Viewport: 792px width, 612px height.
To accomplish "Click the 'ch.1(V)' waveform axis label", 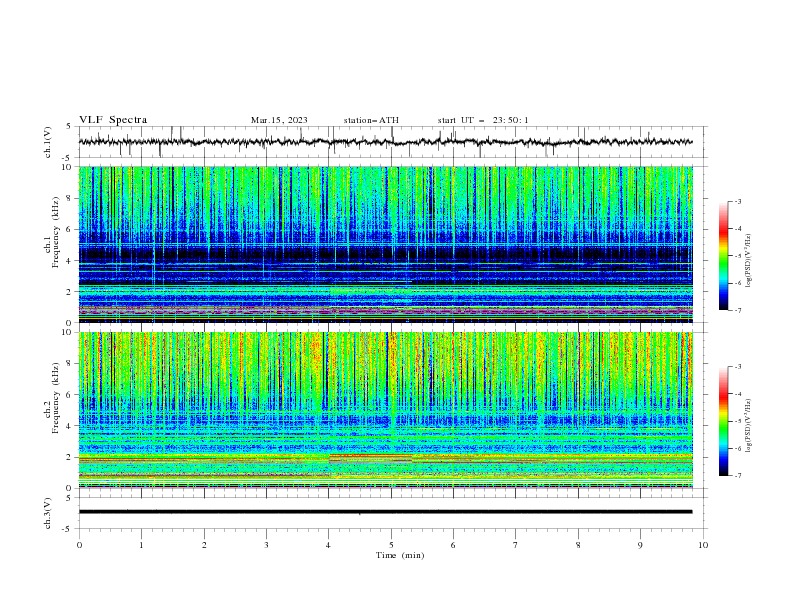I will tap(48, 142).
